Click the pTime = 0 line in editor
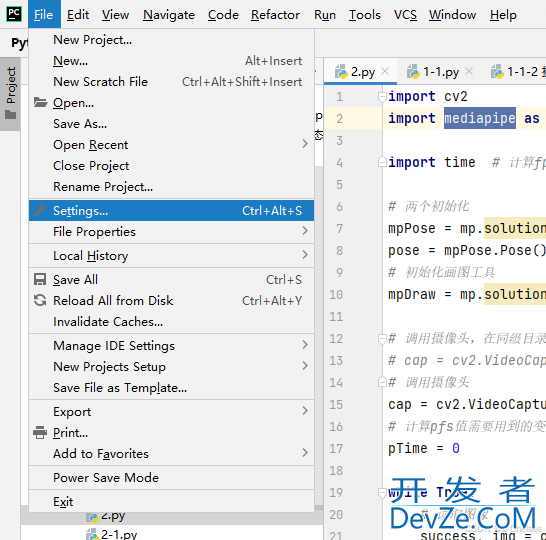546x540 pixels. (x=423, y=448)
